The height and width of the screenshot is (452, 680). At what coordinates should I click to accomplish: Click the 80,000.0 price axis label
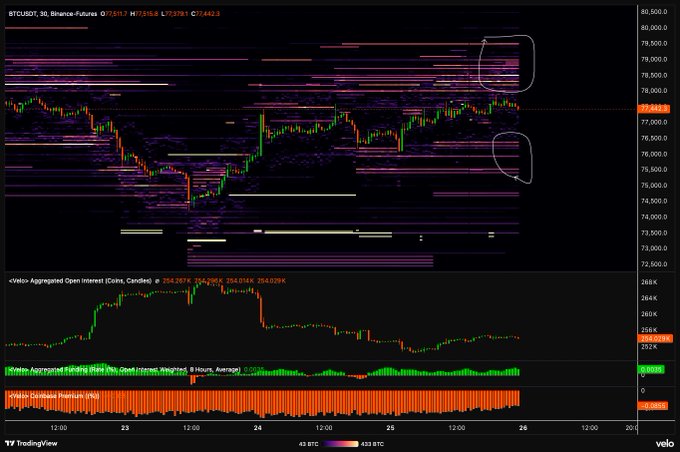(654, 28)
